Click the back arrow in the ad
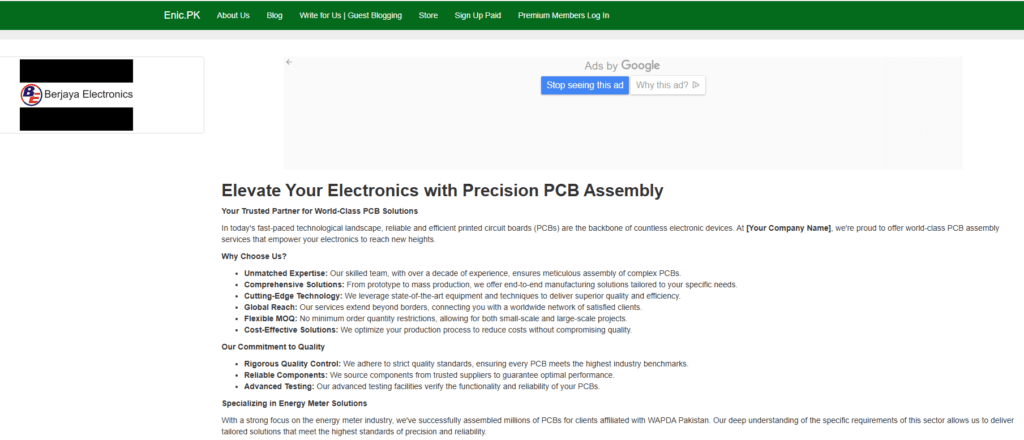The width and height of the screenshot is (1024, 440). 289,62
